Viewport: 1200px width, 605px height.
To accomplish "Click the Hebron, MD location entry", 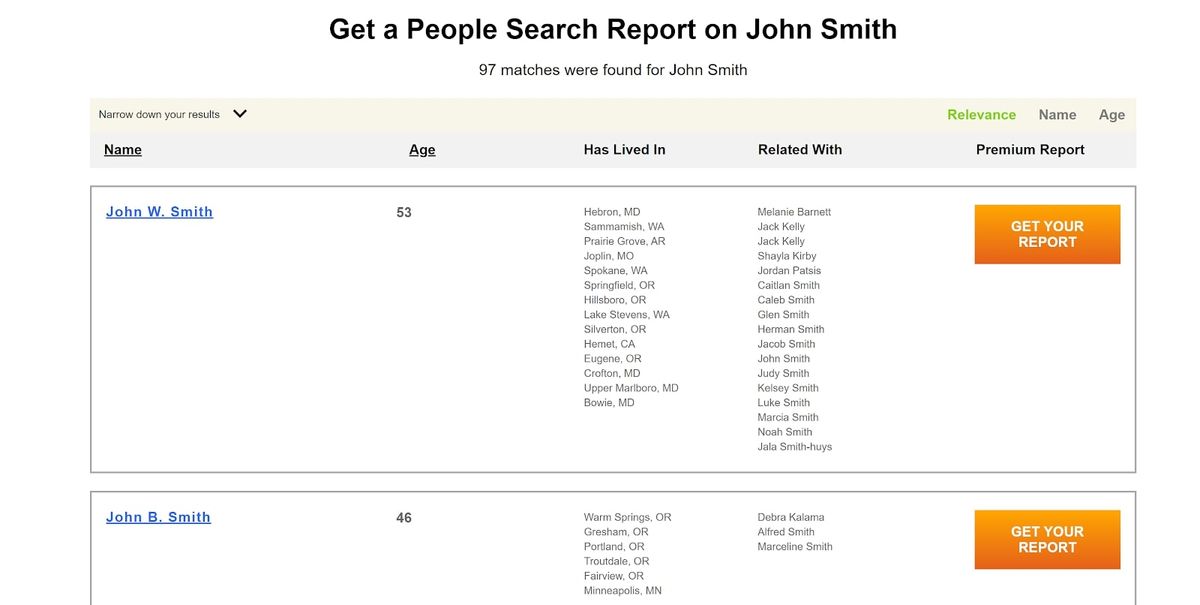I will coord(612,211).
